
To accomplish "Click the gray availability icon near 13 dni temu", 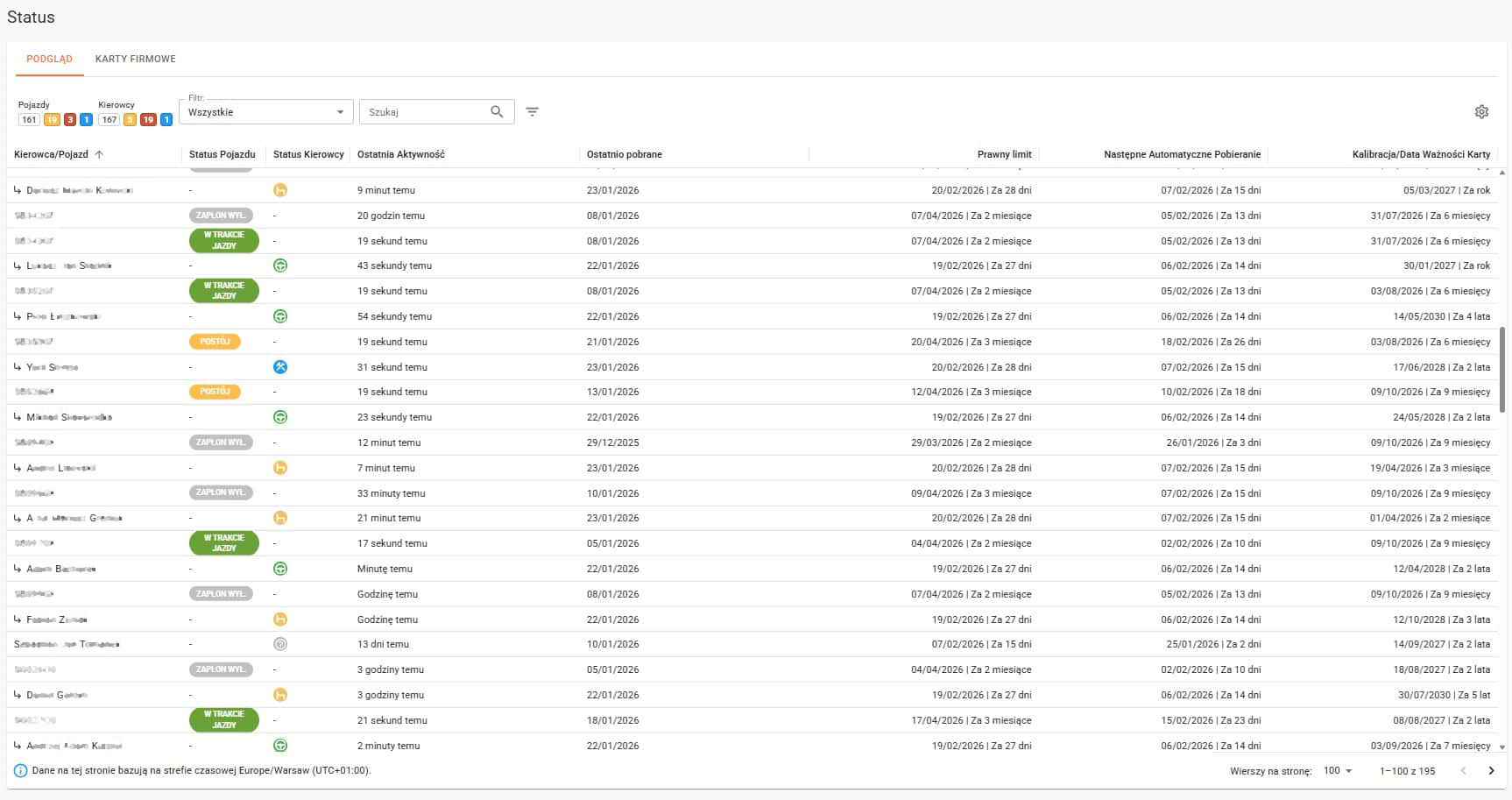I will [280, 644].
